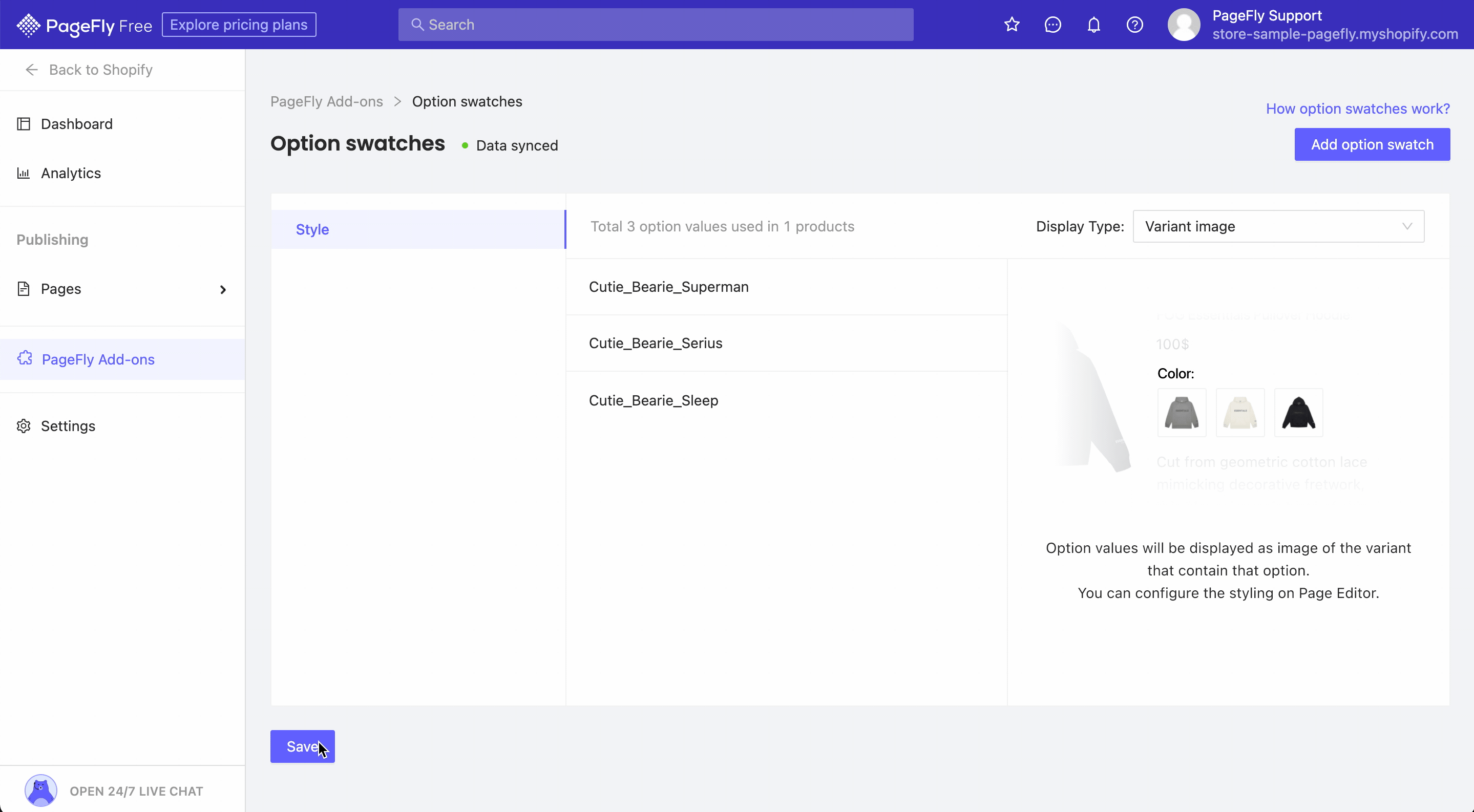Select the Style option tab
Viewport: 1474px width, 812px height.
click(x=418, y=229)
